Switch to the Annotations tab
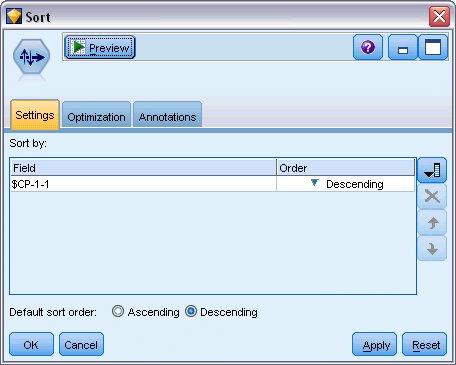The image size is (456, 365). [167, 115]
